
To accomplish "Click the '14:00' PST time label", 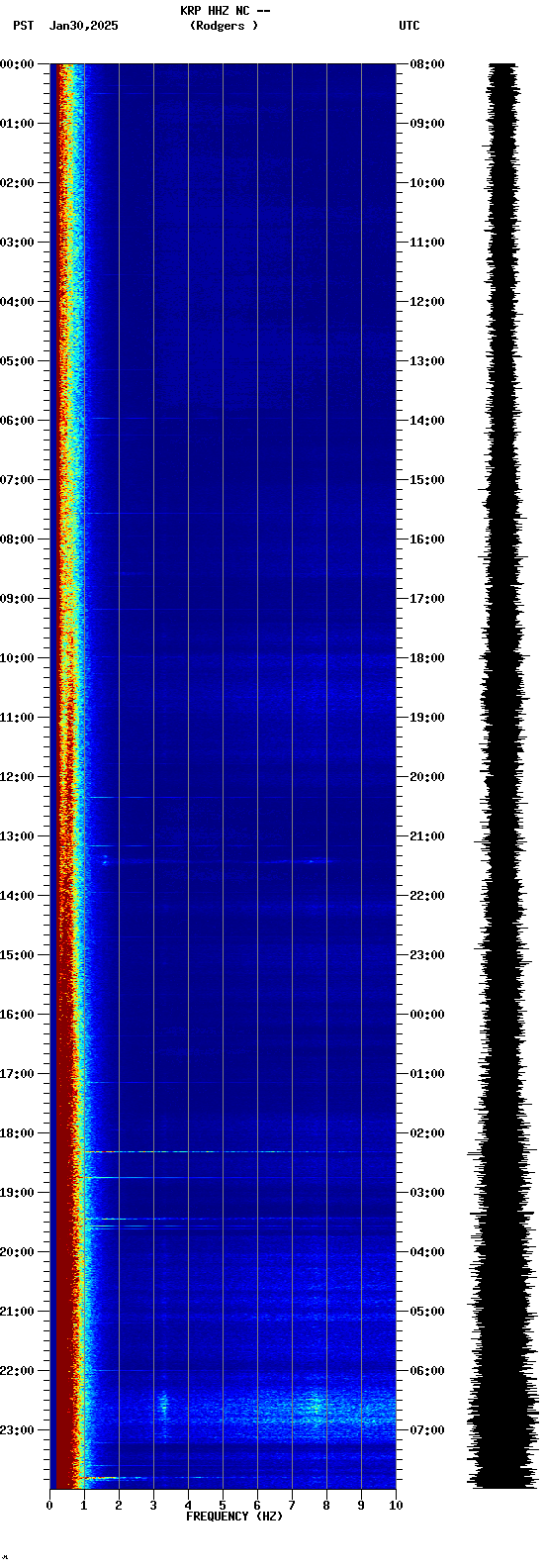I will (x=17, y=896).
